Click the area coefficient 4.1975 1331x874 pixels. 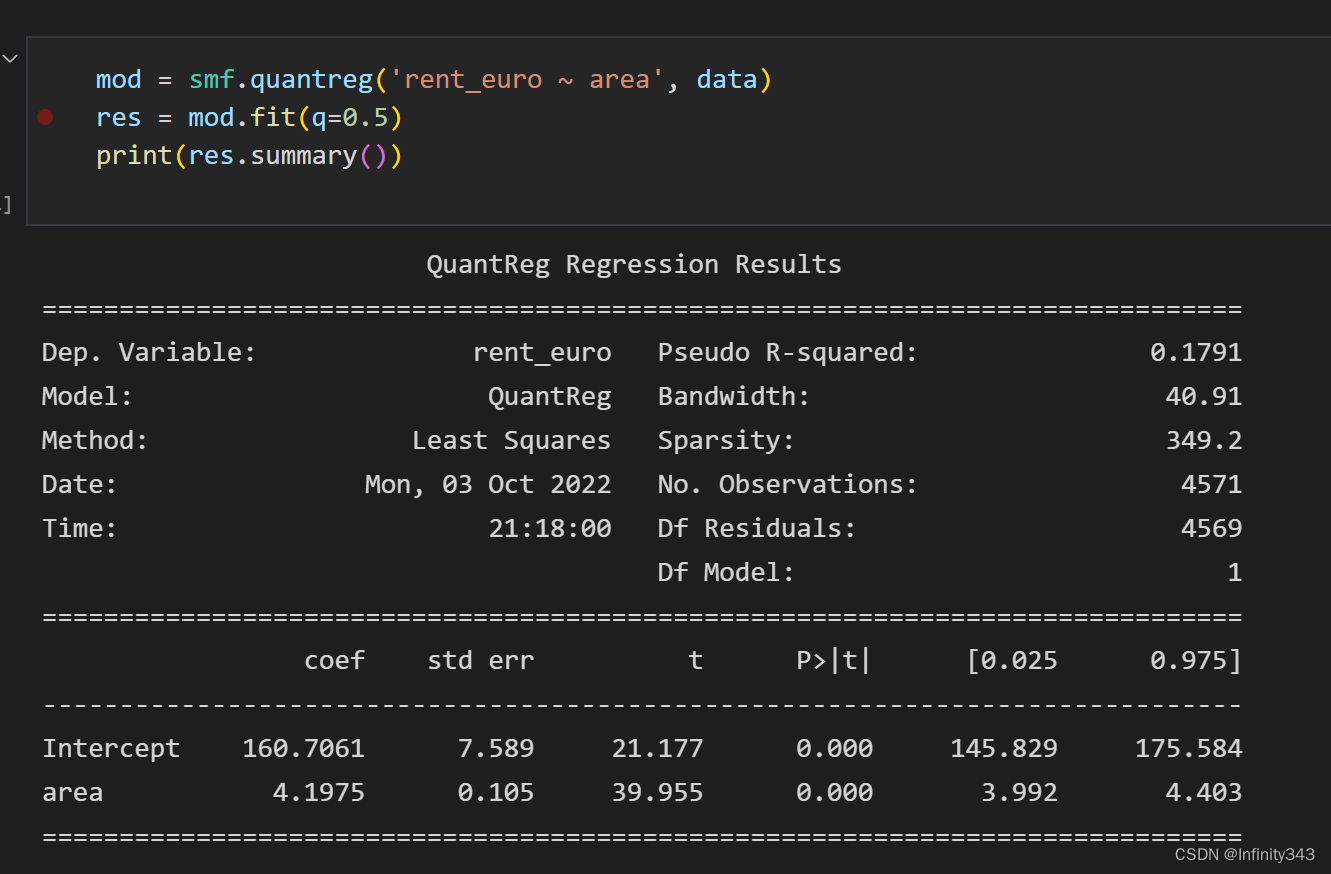pos(318,792)
